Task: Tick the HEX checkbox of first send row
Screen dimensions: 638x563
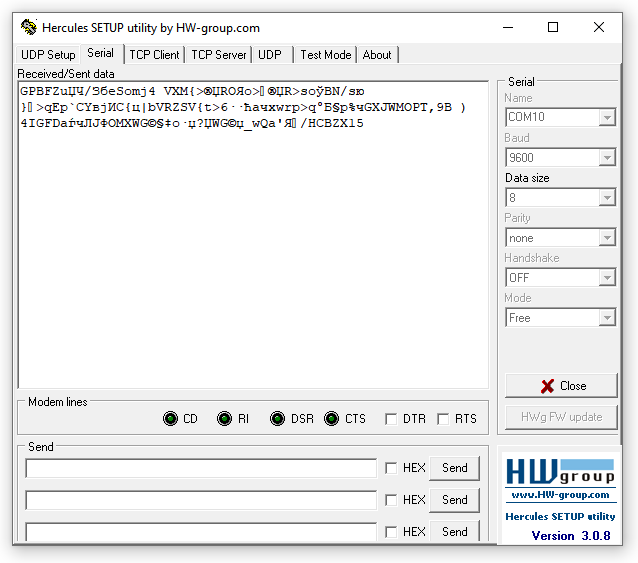Action: (x=391, y=468)
